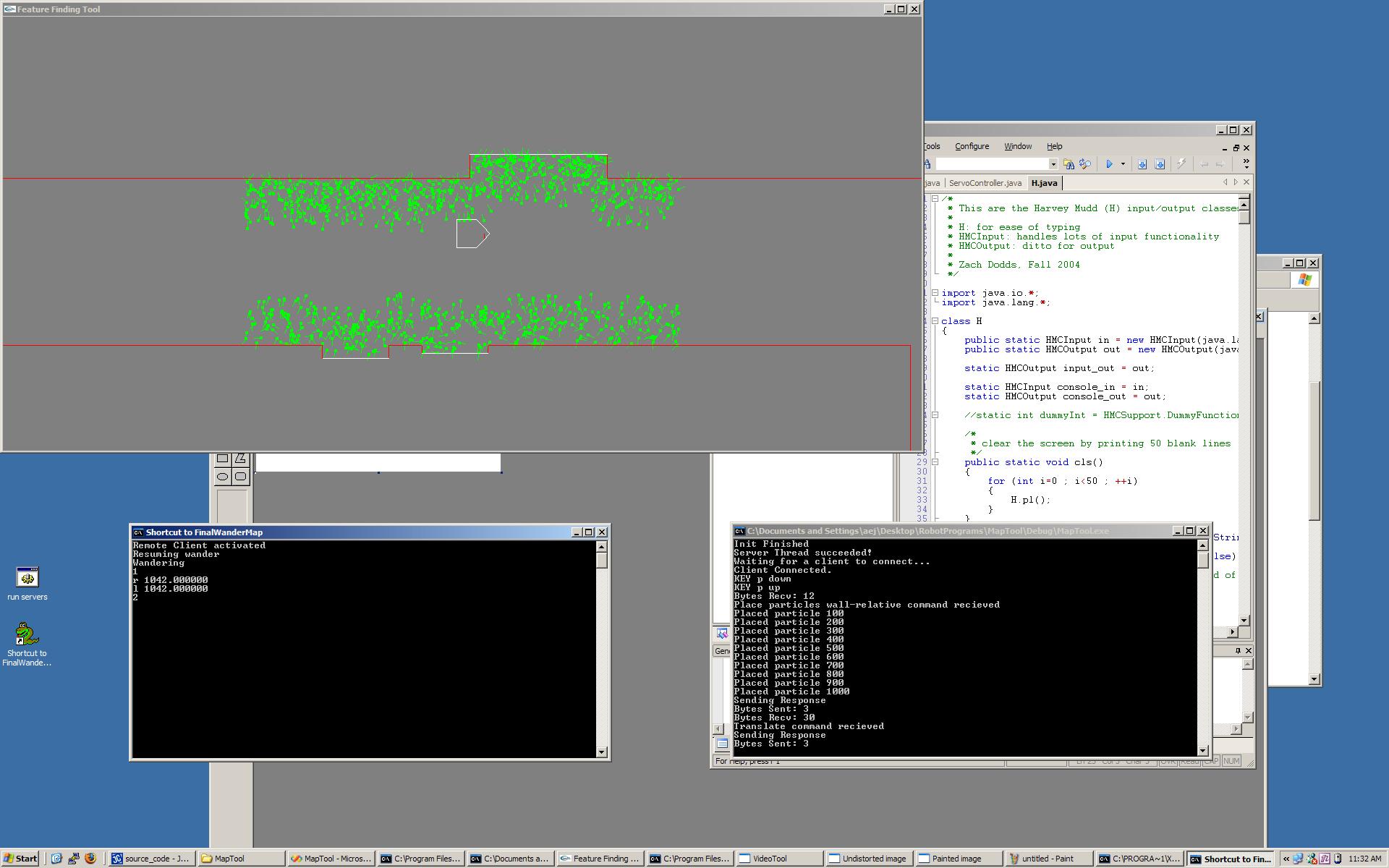
Task: Open the Window menu
Action: point(1018,146)
